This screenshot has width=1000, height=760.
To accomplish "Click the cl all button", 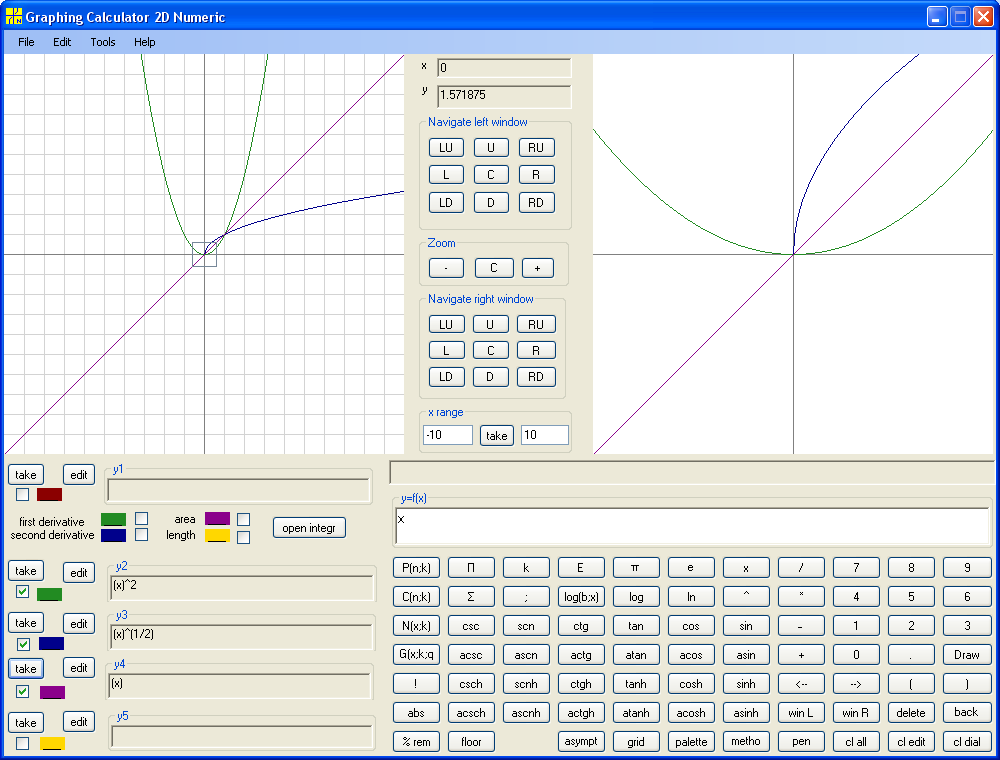I will [x=857, y=742].
